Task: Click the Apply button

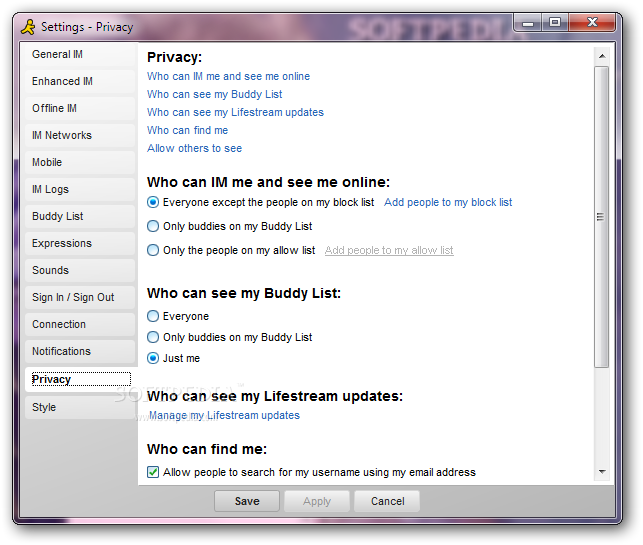Action: coord(317,502)
